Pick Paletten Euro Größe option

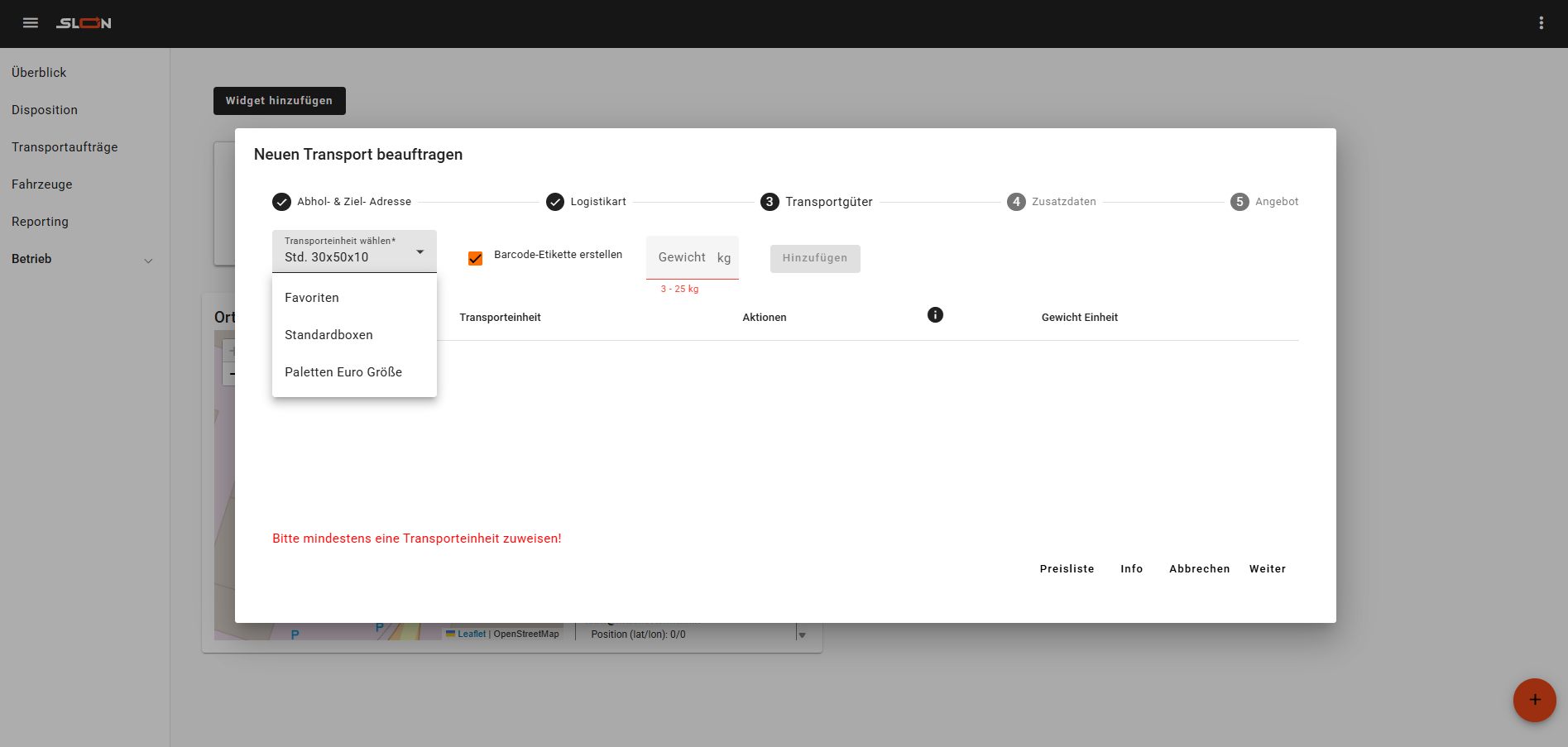tap(343, 372)
